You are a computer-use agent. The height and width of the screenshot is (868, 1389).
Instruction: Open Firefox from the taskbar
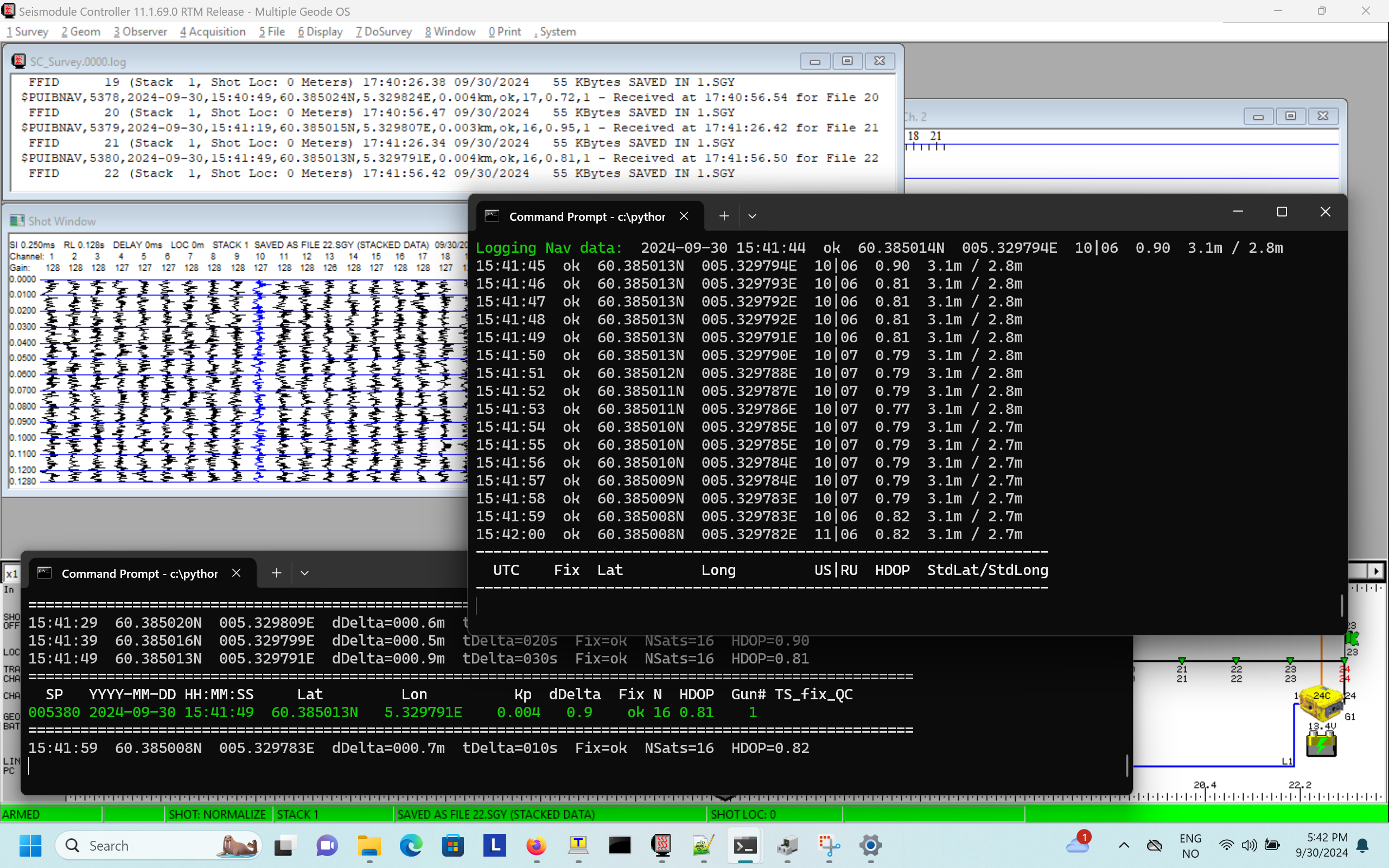tap(536, 845)
